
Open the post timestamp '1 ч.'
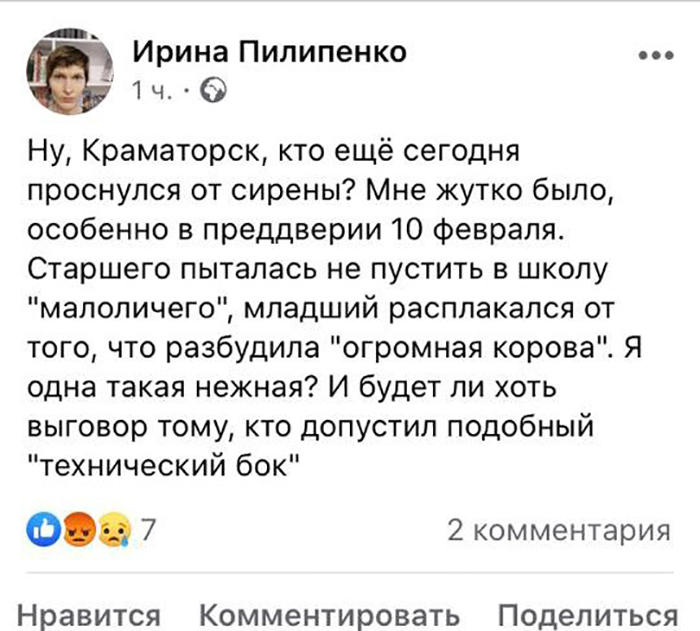[x=150, y=93]
